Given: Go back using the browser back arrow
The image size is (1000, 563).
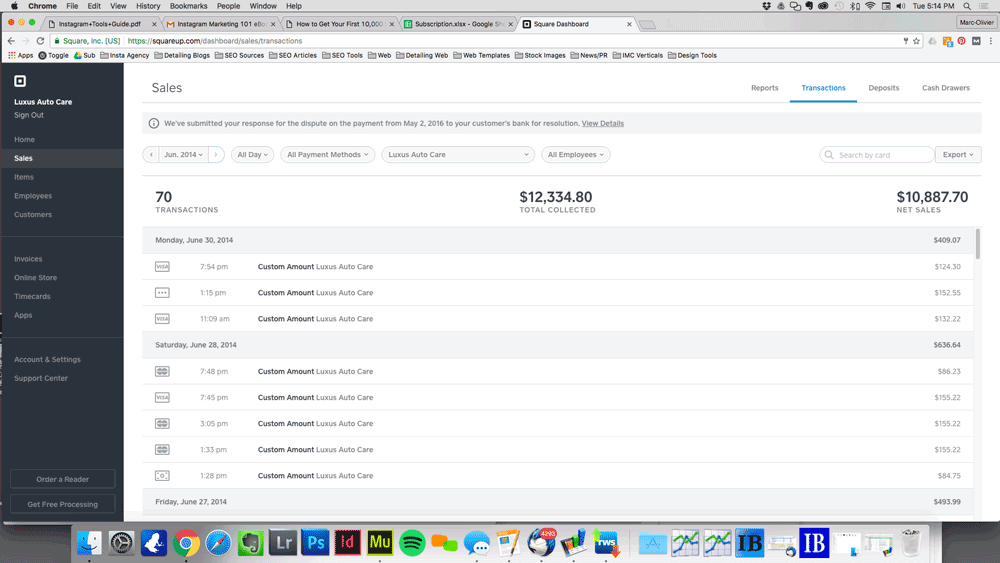Looking at the screenshot, I should pyautogui.click(x=11, y=41).
